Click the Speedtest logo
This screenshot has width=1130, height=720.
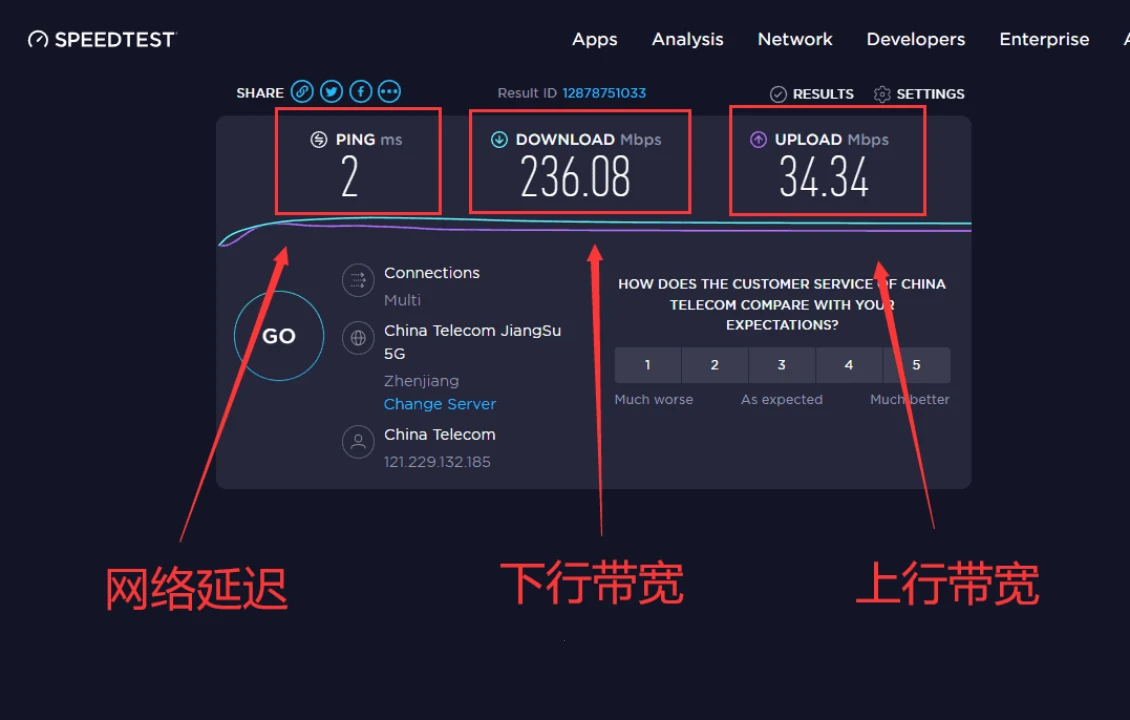pyautogui.click(x=102, y=40)
